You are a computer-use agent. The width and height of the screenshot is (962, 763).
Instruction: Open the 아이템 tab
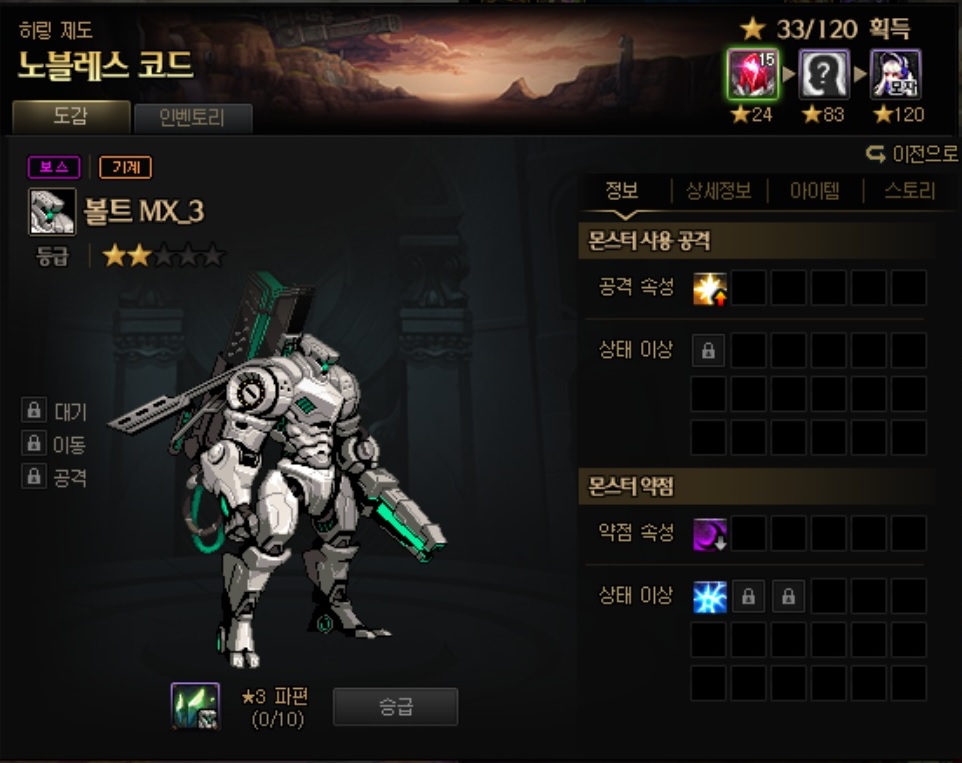[814, 191]
